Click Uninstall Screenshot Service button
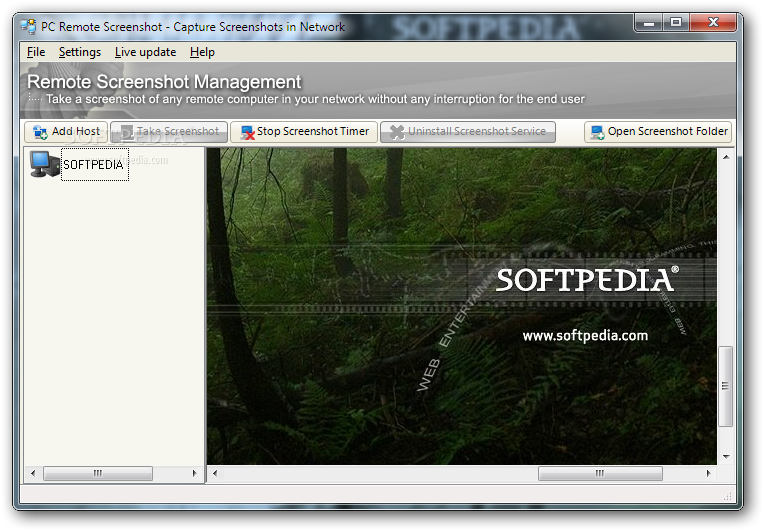 tap(468, 132)
